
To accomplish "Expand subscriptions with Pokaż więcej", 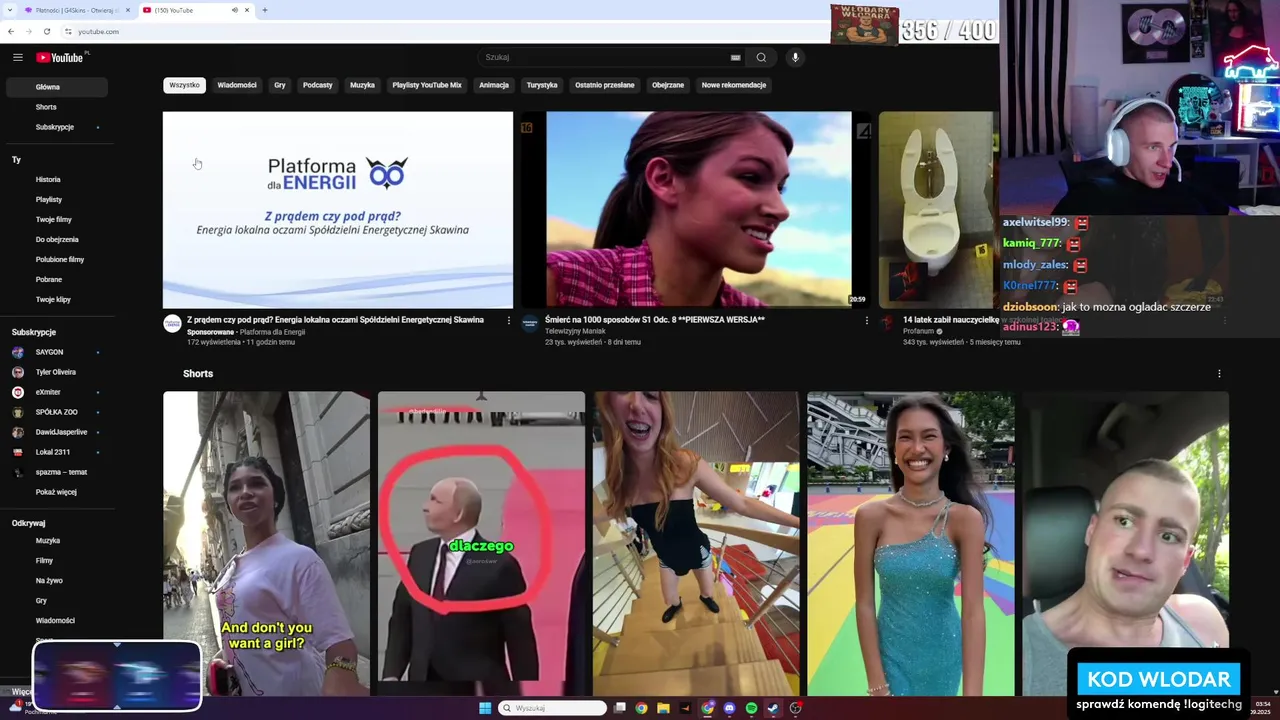I will tap(57, 492).
